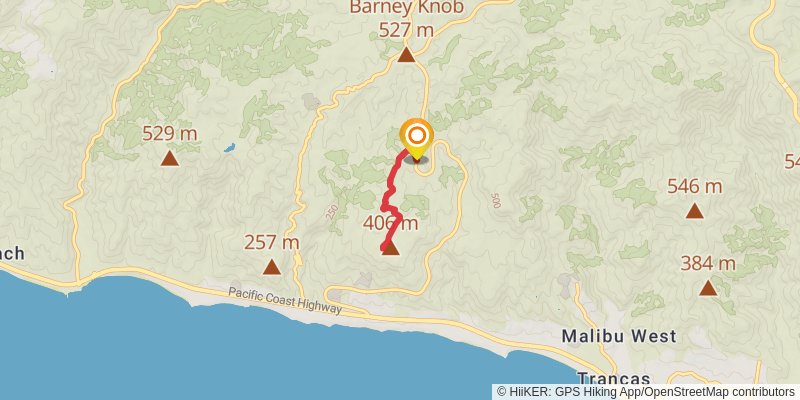Select the 257 m peak triangle marker
Image resolution: width=800 pixels, height=400 pixels.
pyautogui.click(x=271, y=266)
